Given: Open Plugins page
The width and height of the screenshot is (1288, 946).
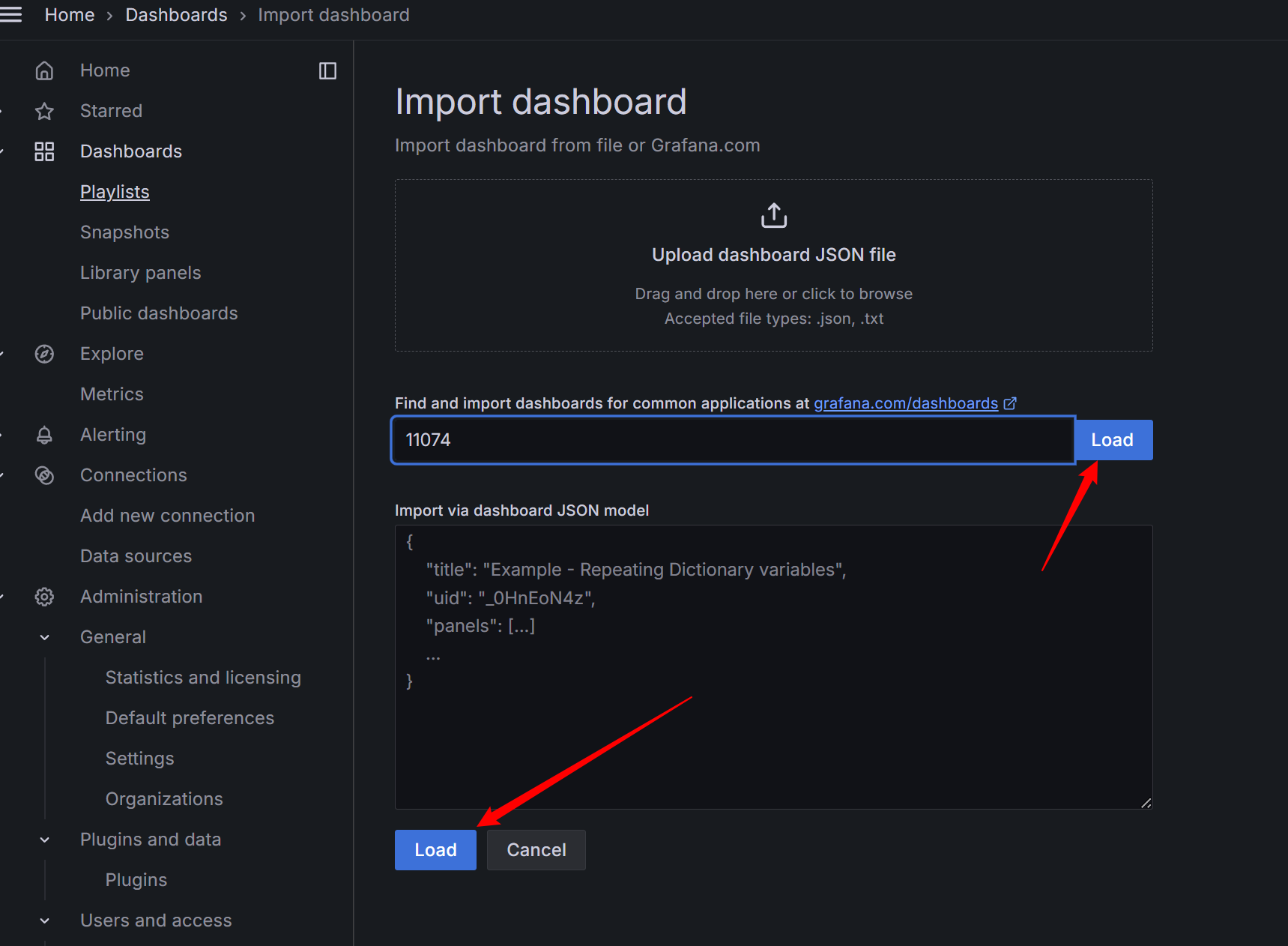Looking at the screenshot, I should 136,880.
